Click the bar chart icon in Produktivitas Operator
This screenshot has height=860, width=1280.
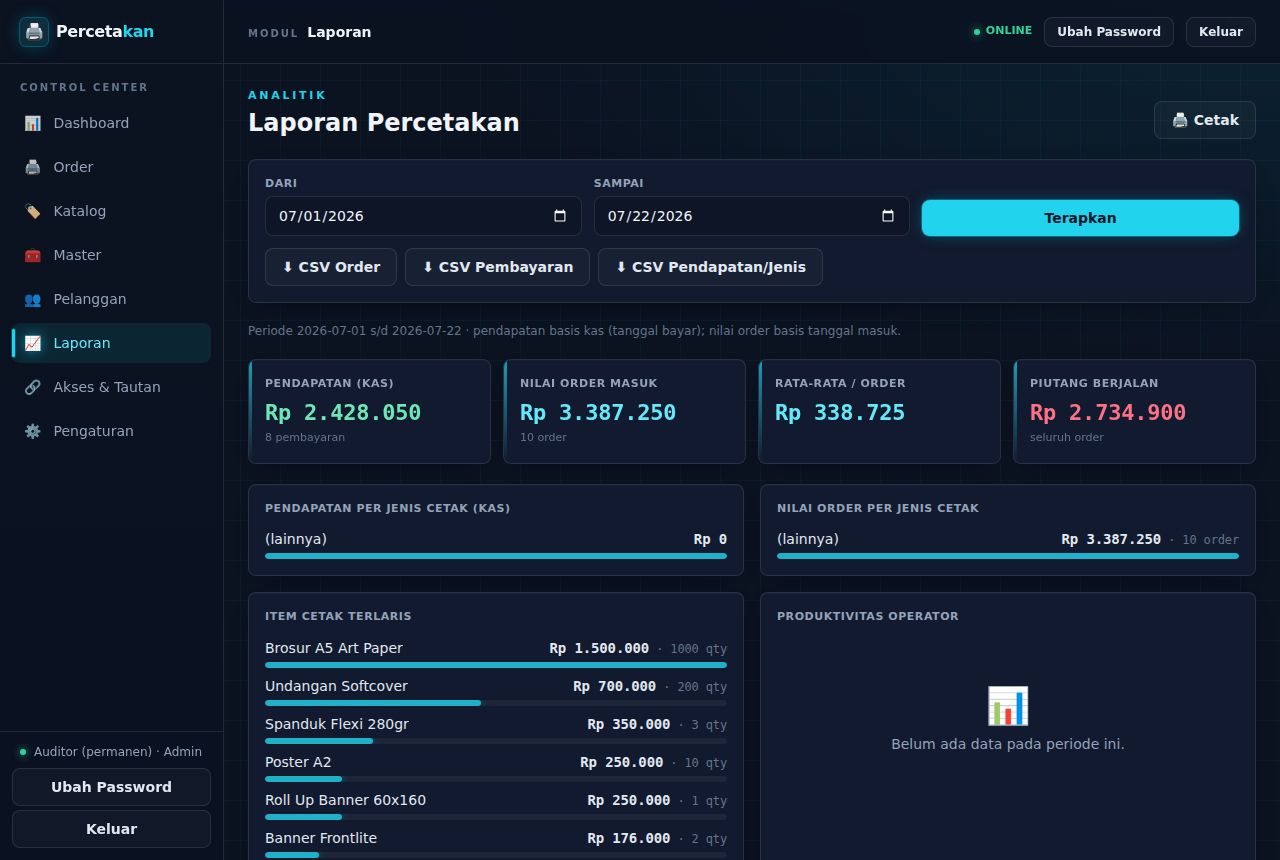pyautogui.click(x=1008, y=706)
